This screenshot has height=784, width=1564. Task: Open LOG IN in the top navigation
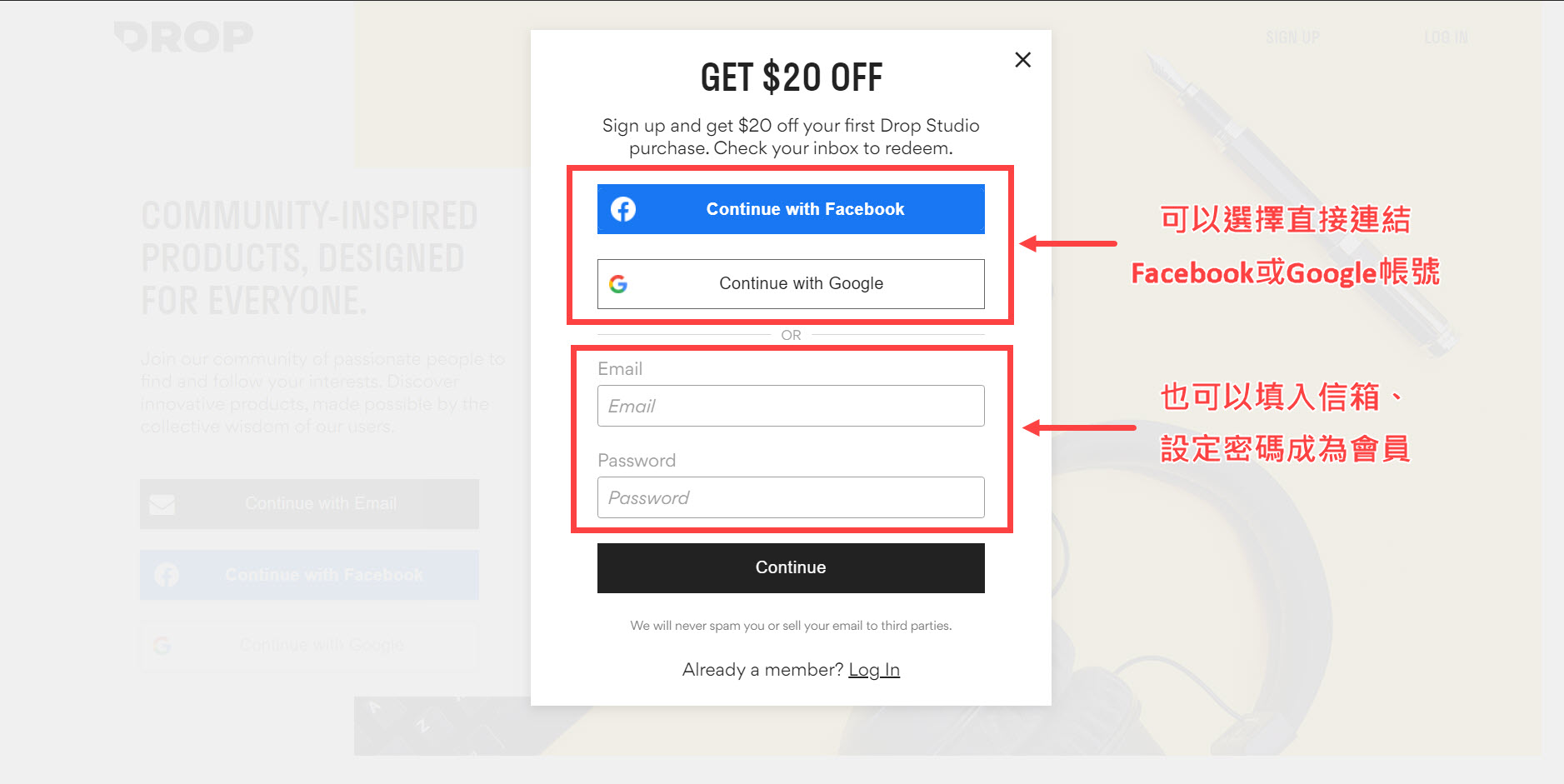pyautogui.click(x=1446, y=37)
